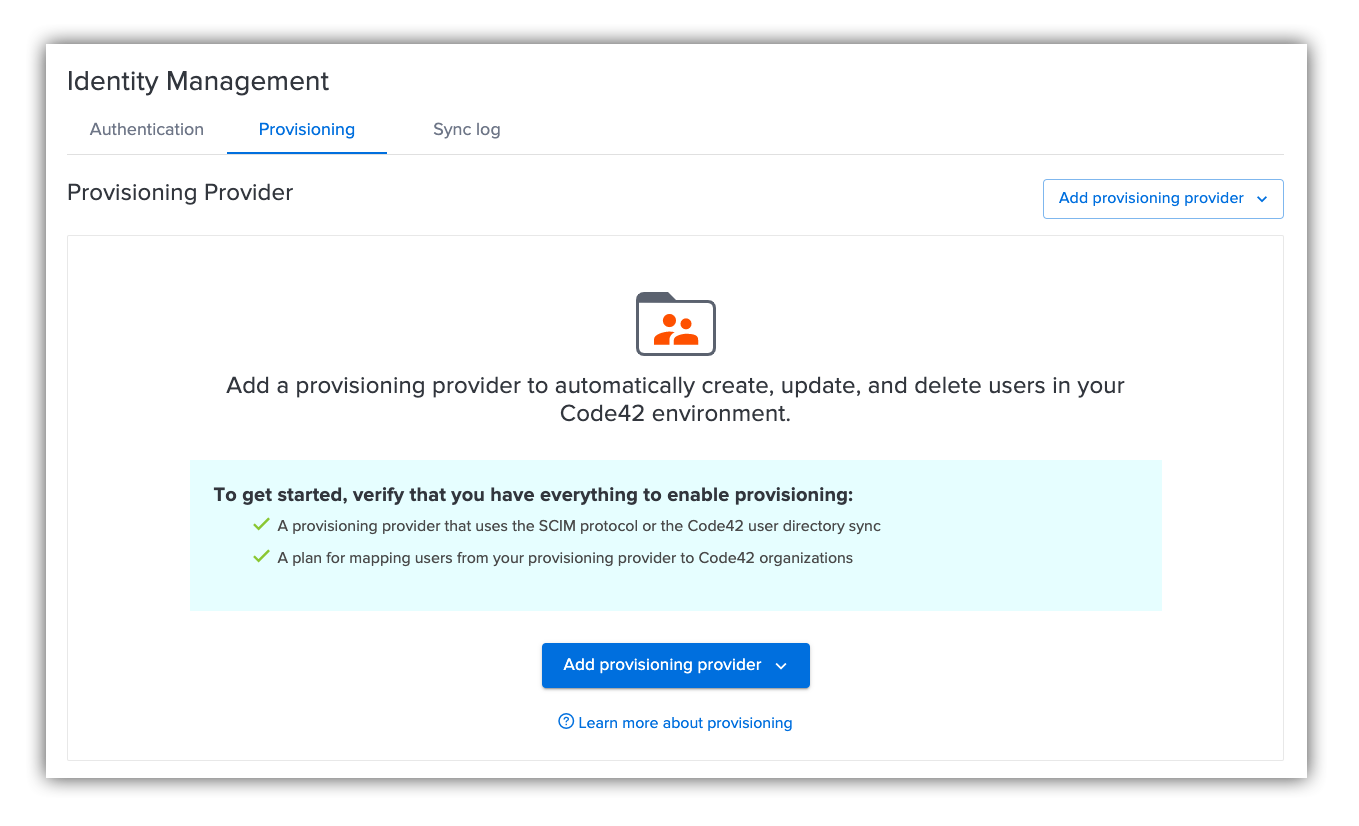The width and height of the screenshot is (1359, 826).
Task: Click the checkmark next to user mapping requirement
Action: tap(261, 555)
